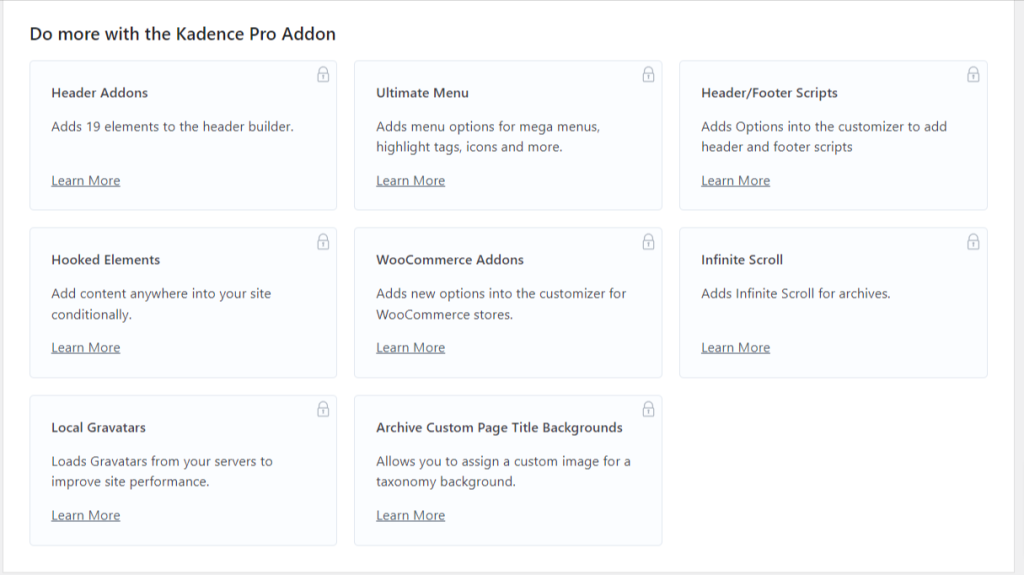Click the lock icon on Hooked Elements card
Screen dimensions: 1024x575
pyautogui.click(x=323, y=242)
